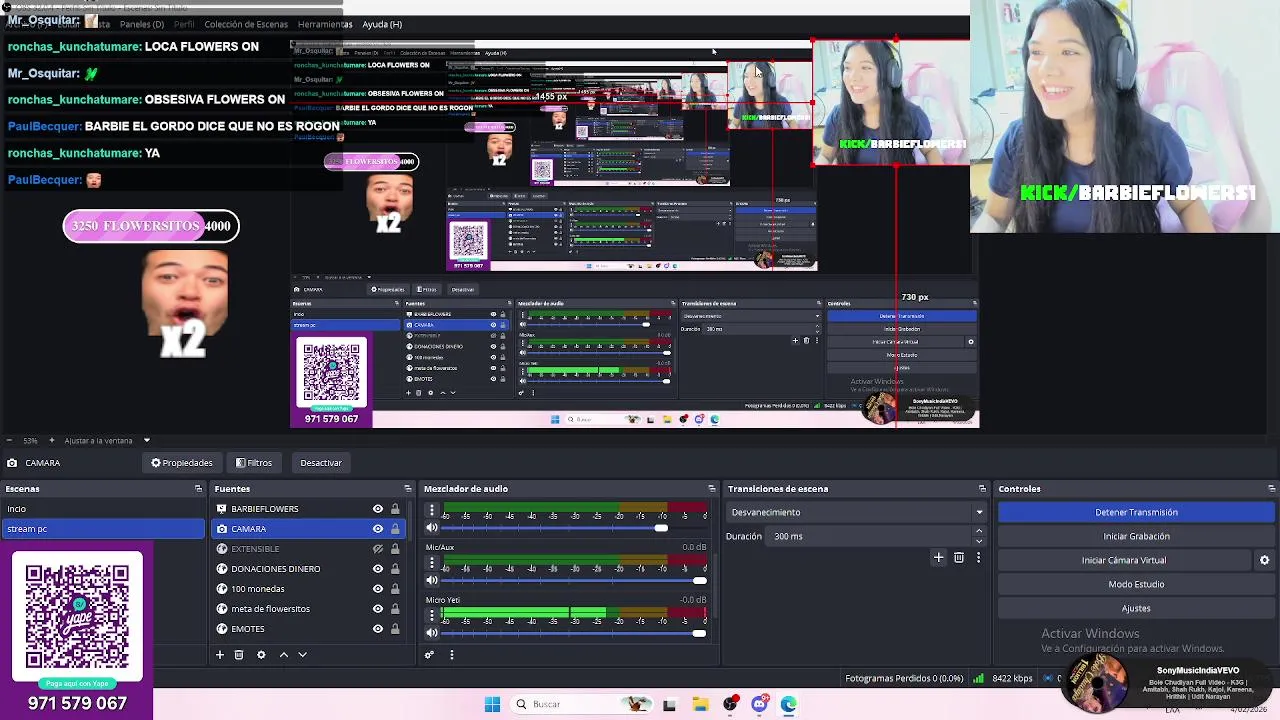Undock the Mezclador de audio panel
The height and width of the screenshot is (720, 1280).
pos(711,489)
